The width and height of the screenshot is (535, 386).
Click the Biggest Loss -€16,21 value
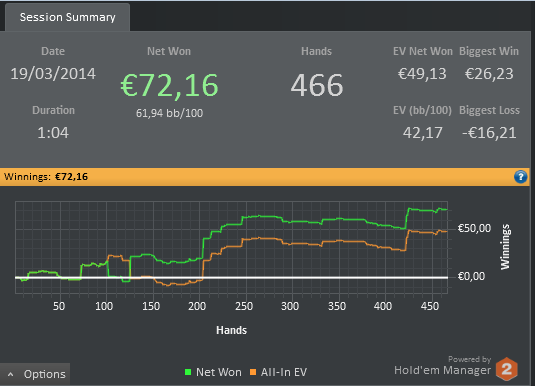click(x=489, y=133)
